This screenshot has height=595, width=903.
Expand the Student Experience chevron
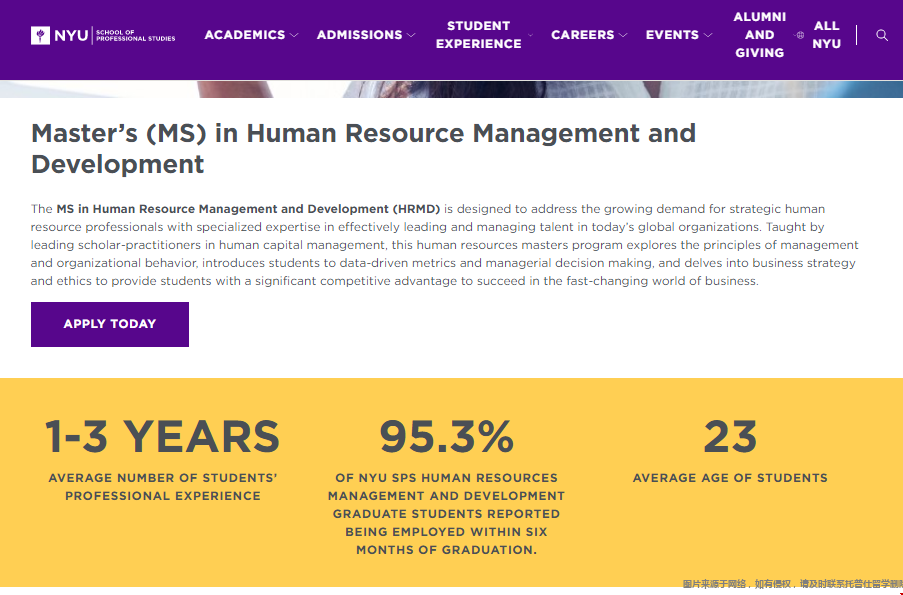pyautogui.click(x=530, y=35)
